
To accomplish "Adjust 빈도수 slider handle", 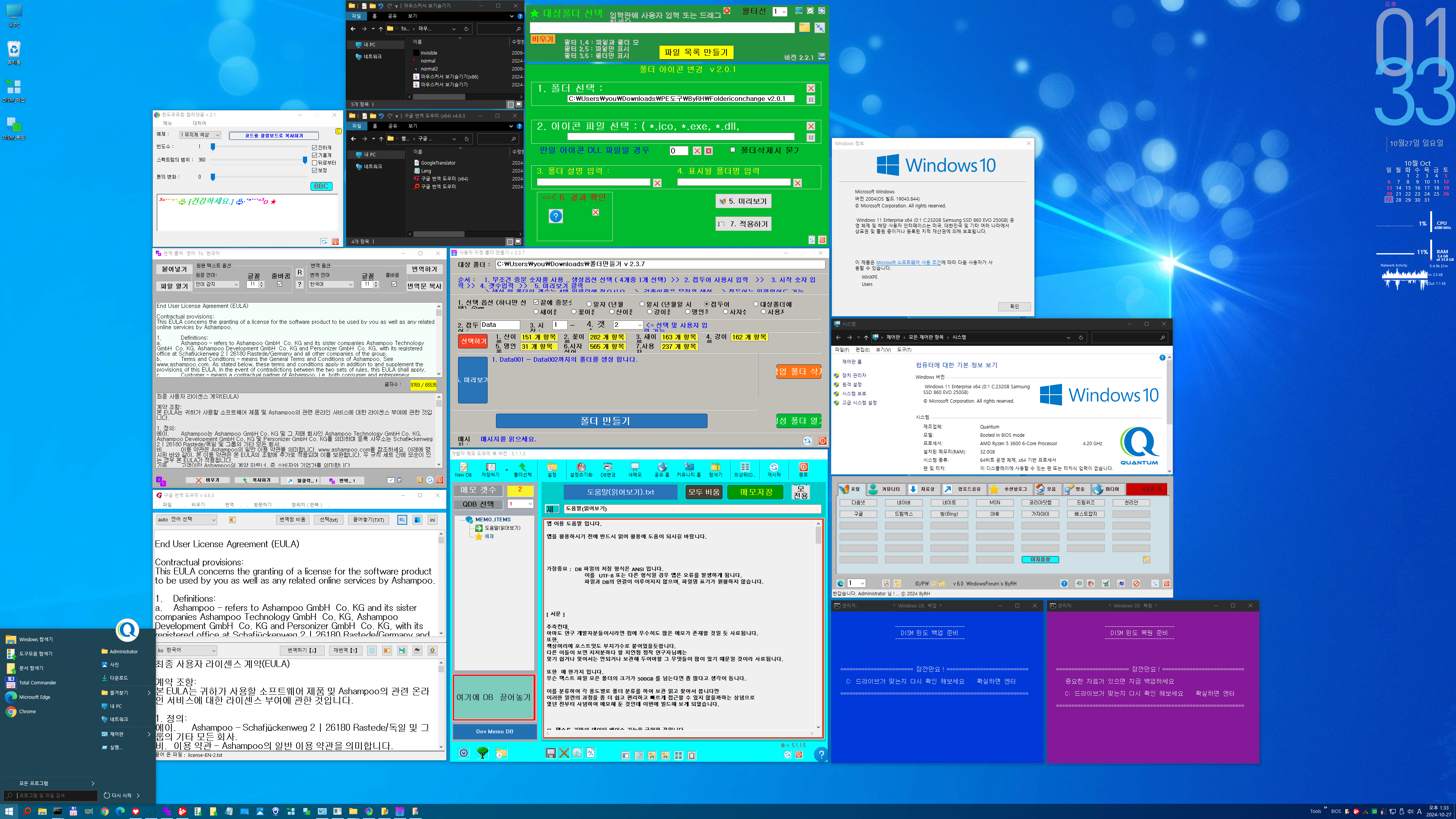I will click(x=212, y=146).
